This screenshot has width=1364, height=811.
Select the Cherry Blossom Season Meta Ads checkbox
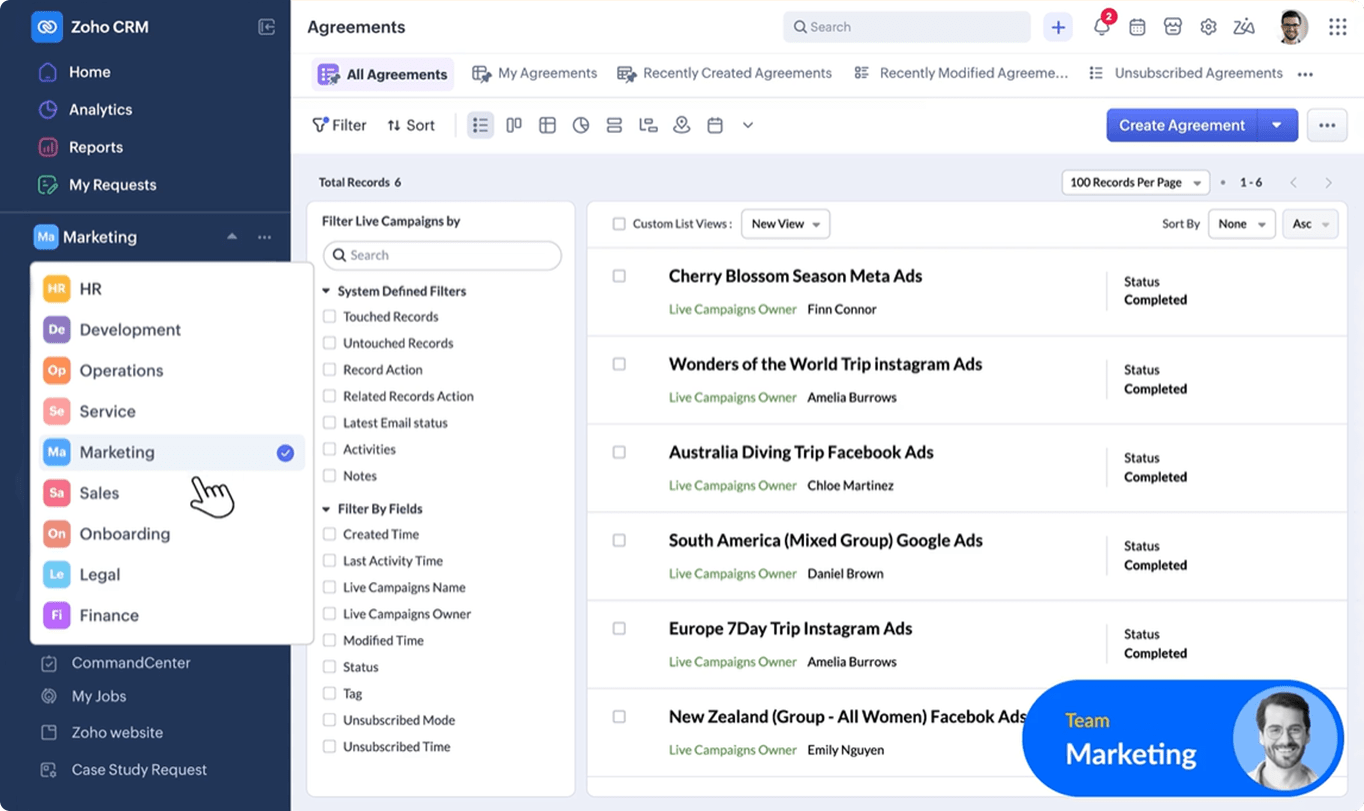619,276
